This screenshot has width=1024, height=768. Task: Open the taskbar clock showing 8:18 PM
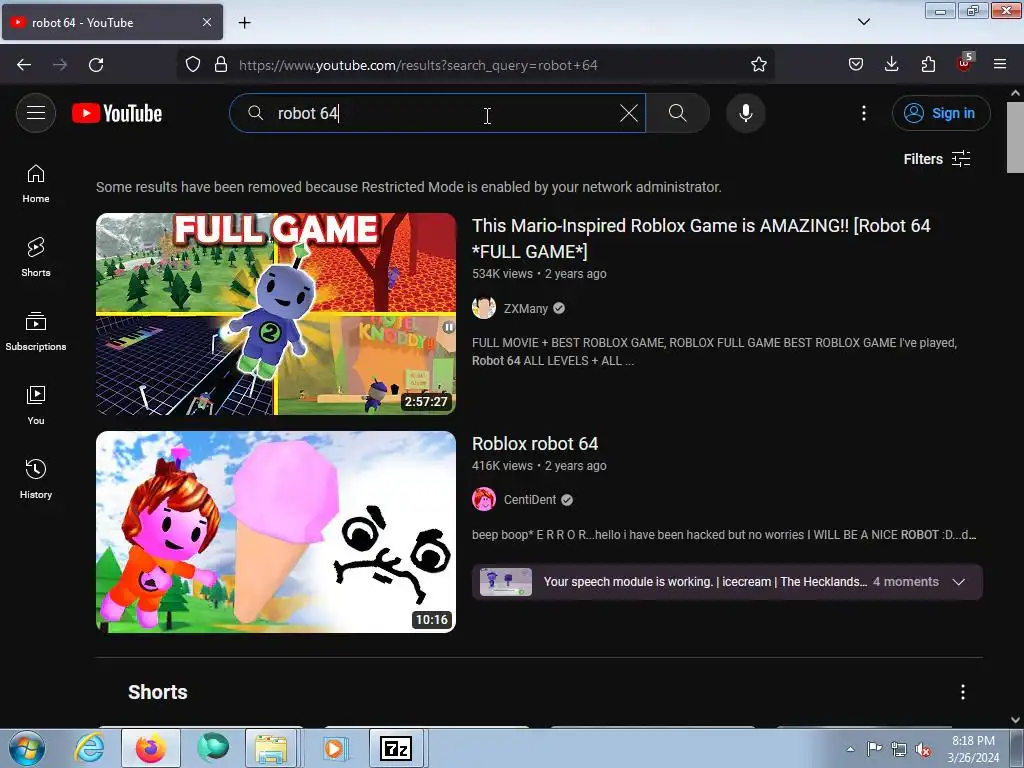[x=973, y=749]
